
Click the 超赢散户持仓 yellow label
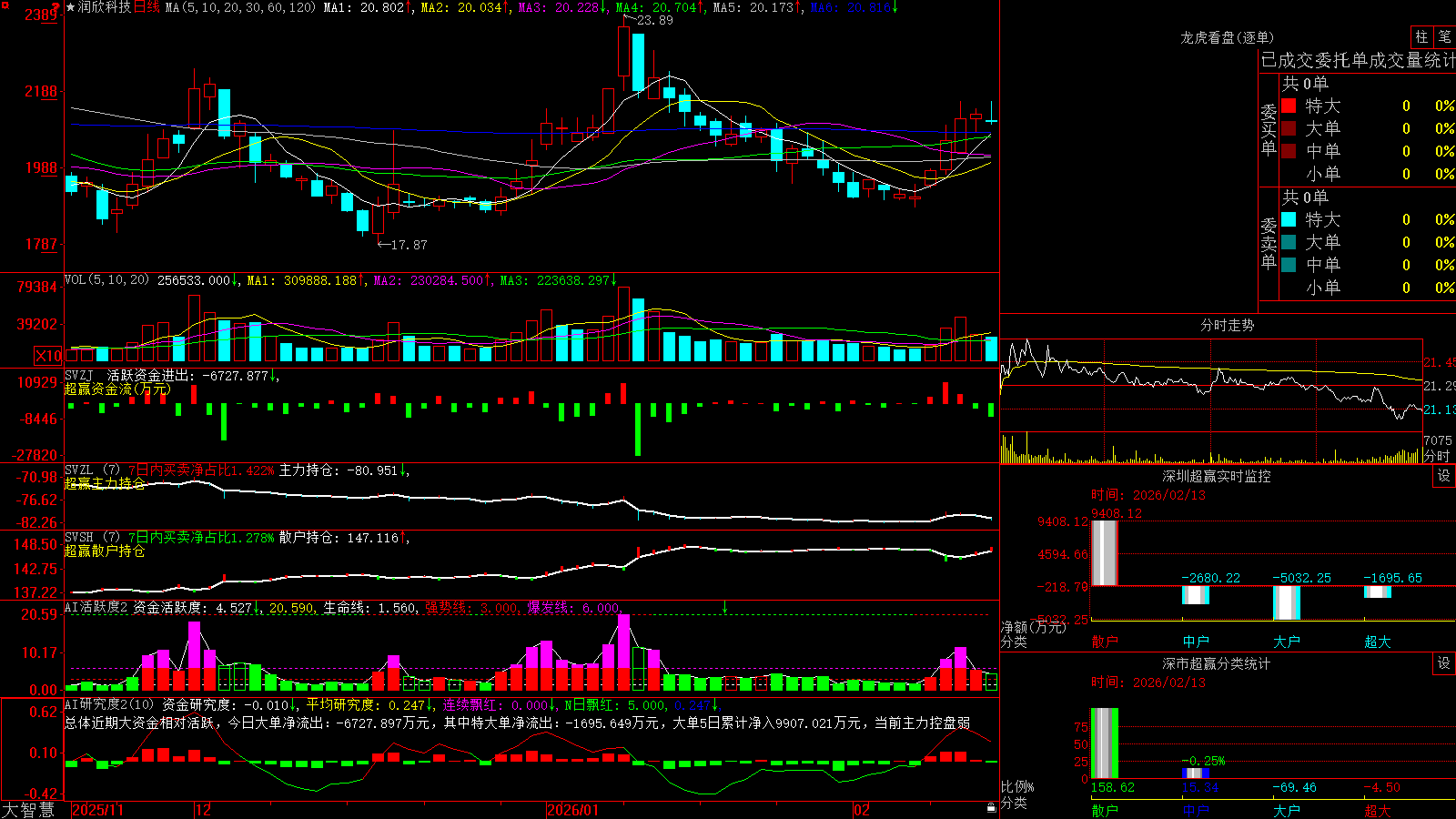click(x=105, y=551)
